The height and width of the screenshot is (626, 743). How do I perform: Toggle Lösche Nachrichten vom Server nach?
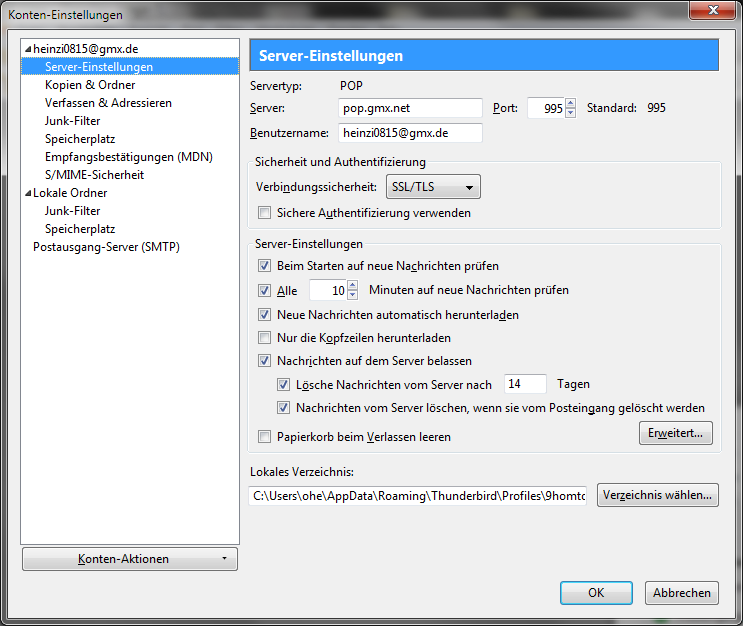[283, 384]
